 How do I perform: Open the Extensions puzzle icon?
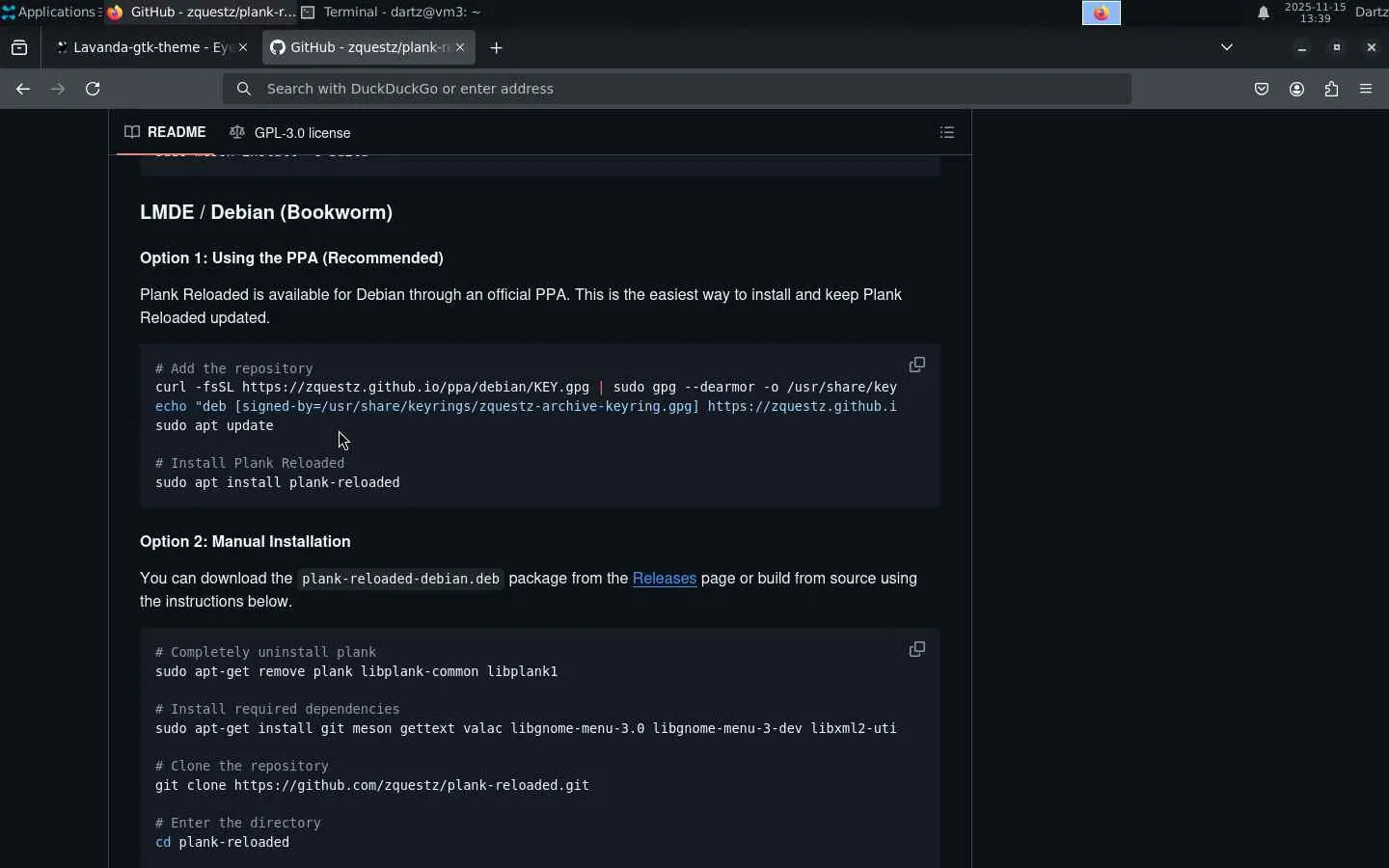[x=1331, y=89]
